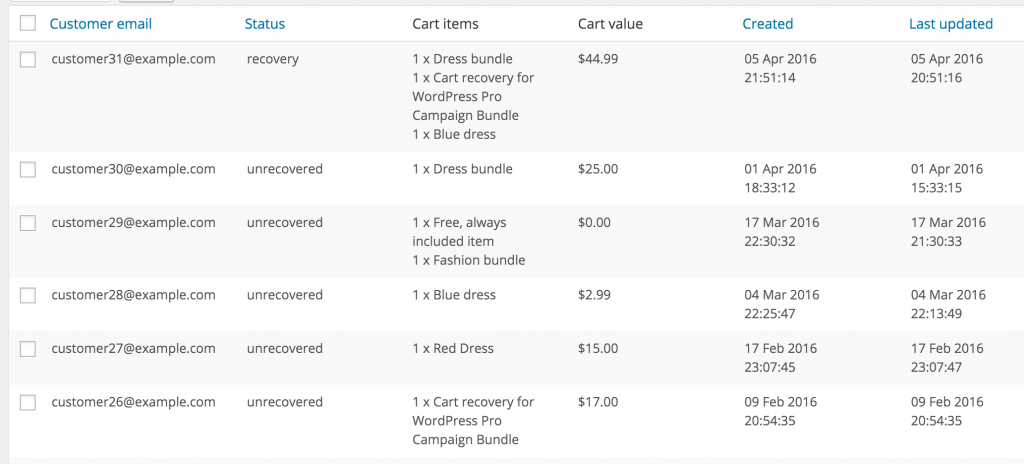
Task: Click the customer31@example.com email cell
Action: [x=133, y=59]
